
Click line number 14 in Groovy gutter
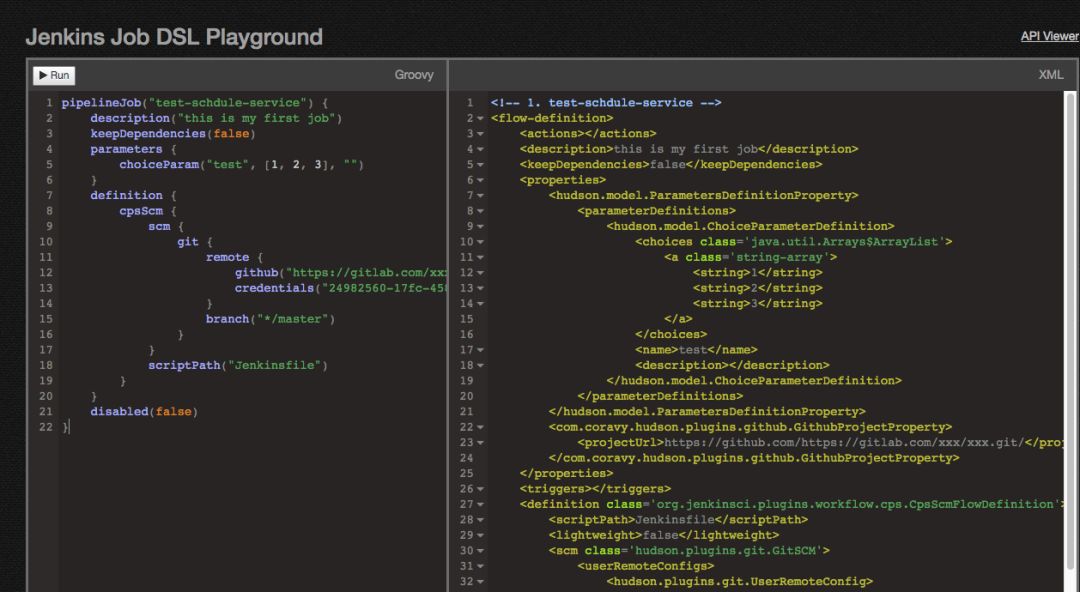tap(45, 304)
